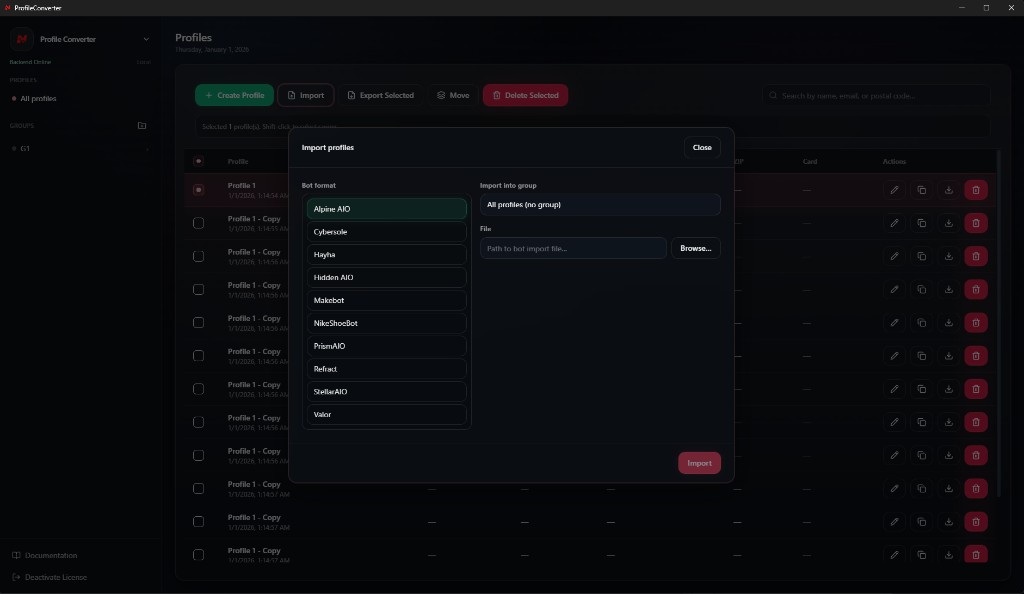Click the green Create Profile button
This screenshot has width=1024, height=594.
(x=234, y=95)
